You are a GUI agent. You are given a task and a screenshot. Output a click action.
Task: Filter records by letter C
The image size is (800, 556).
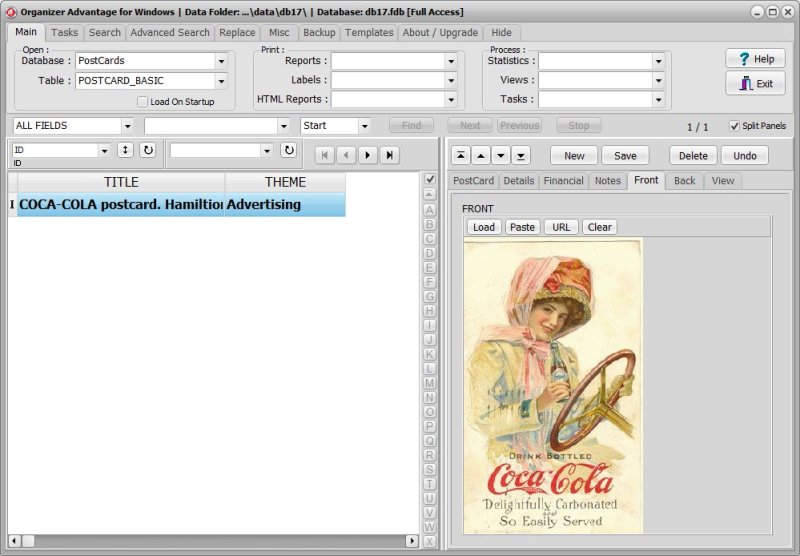coord(430,239)
